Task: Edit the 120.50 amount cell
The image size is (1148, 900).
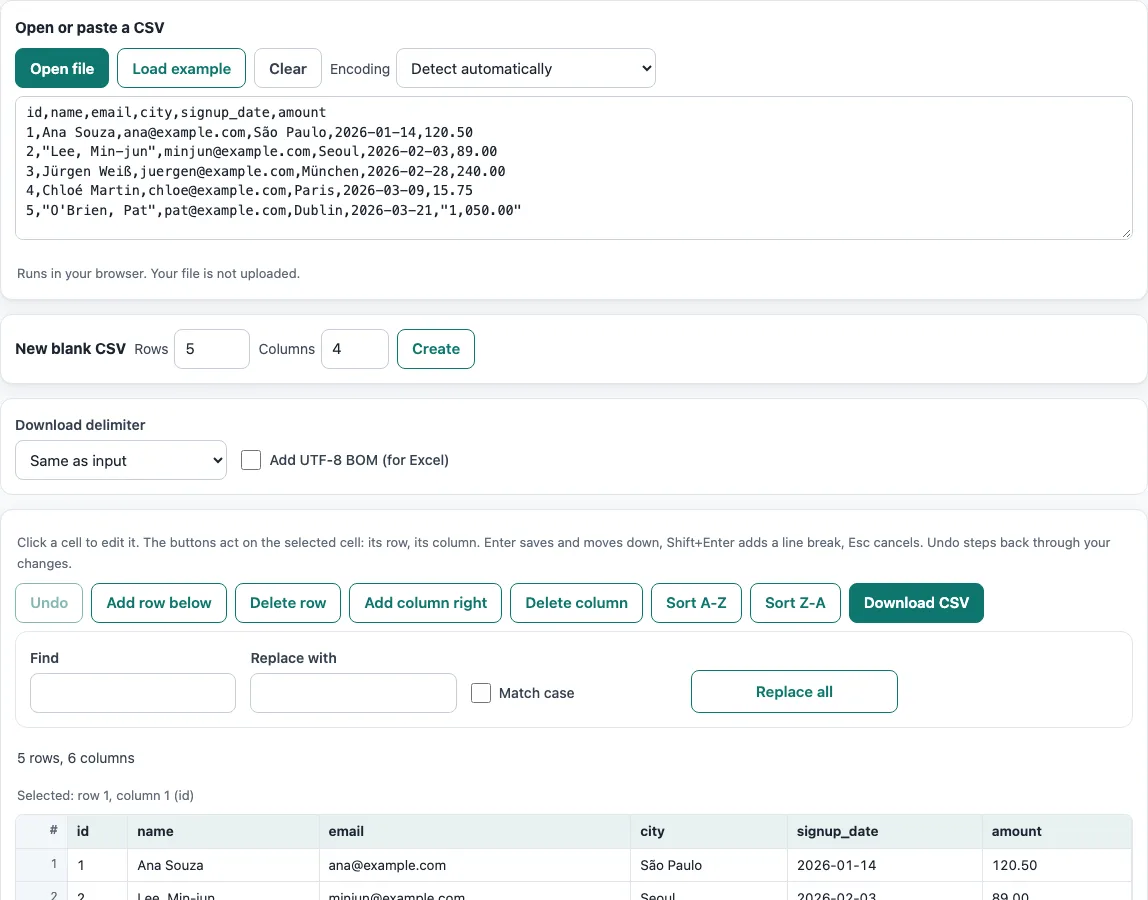Action: click(1057, 865)
